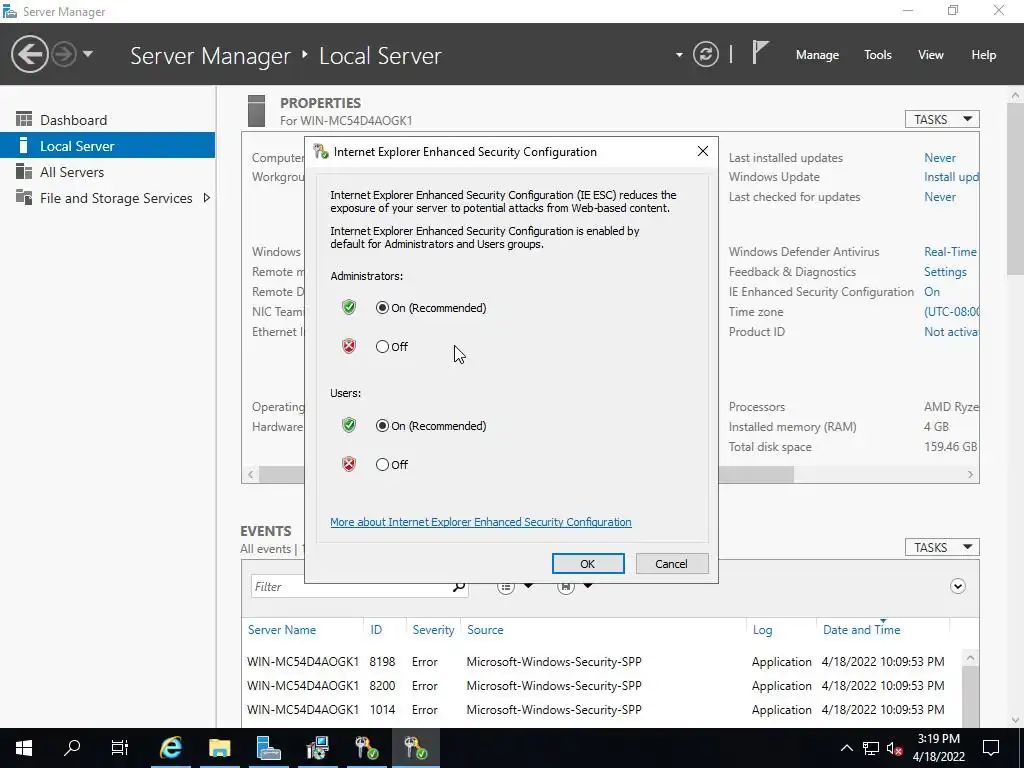Sort events by Source column
The image size is (1024, 768).
tap(485, 630)
